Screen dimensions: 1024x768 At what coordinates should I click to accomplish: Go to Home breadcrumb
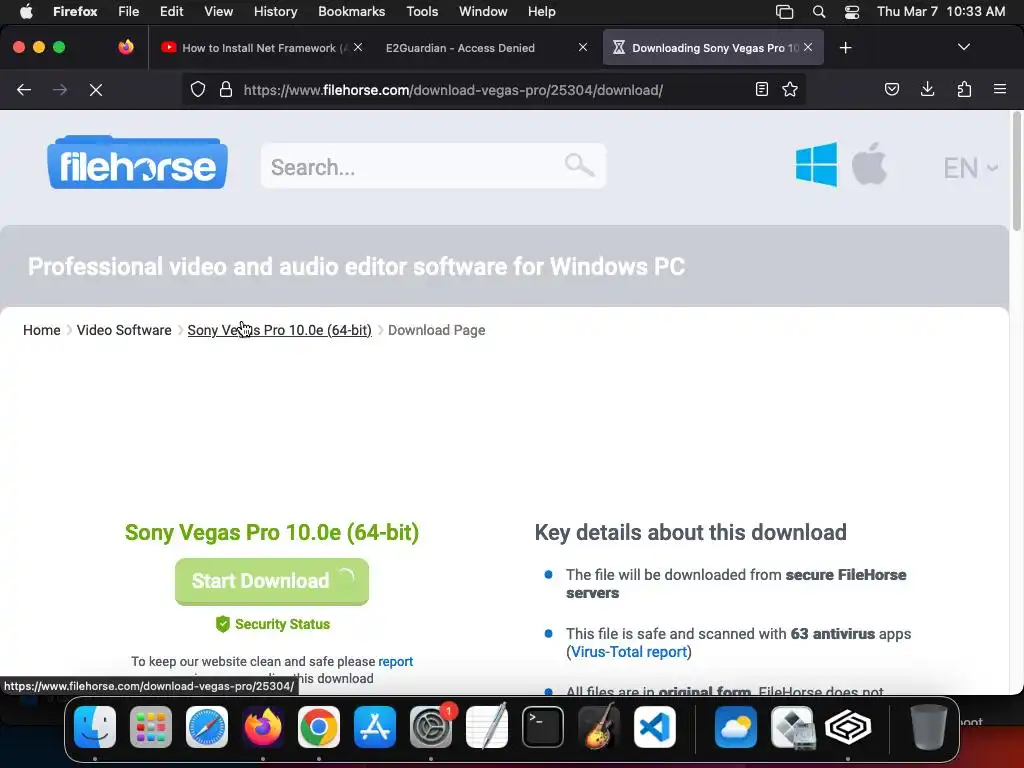tap(42, 330)
